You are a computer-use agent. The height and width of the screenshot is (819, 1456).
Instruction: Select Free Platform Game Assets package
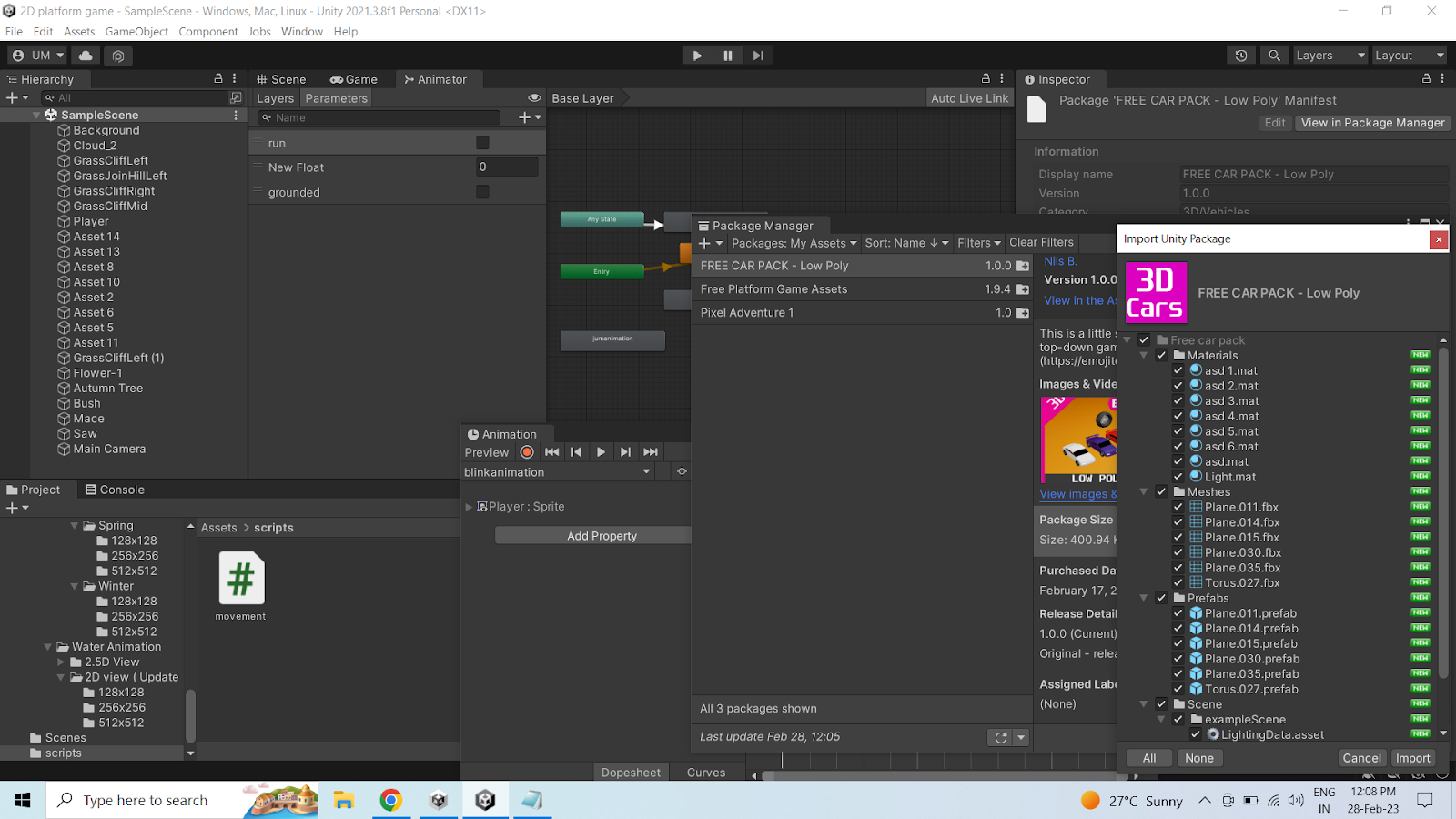(x=863, y=289)
